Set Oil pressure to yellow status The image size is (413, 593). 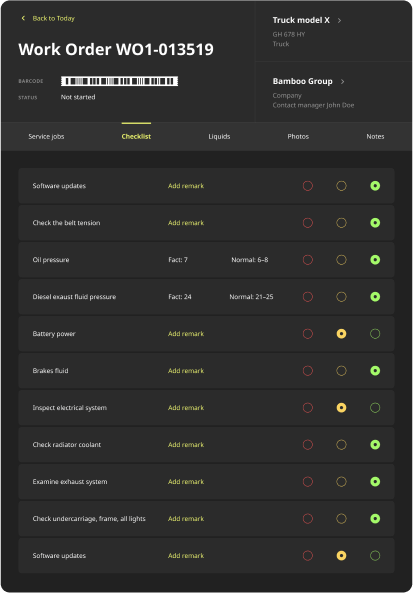(342, 260)
